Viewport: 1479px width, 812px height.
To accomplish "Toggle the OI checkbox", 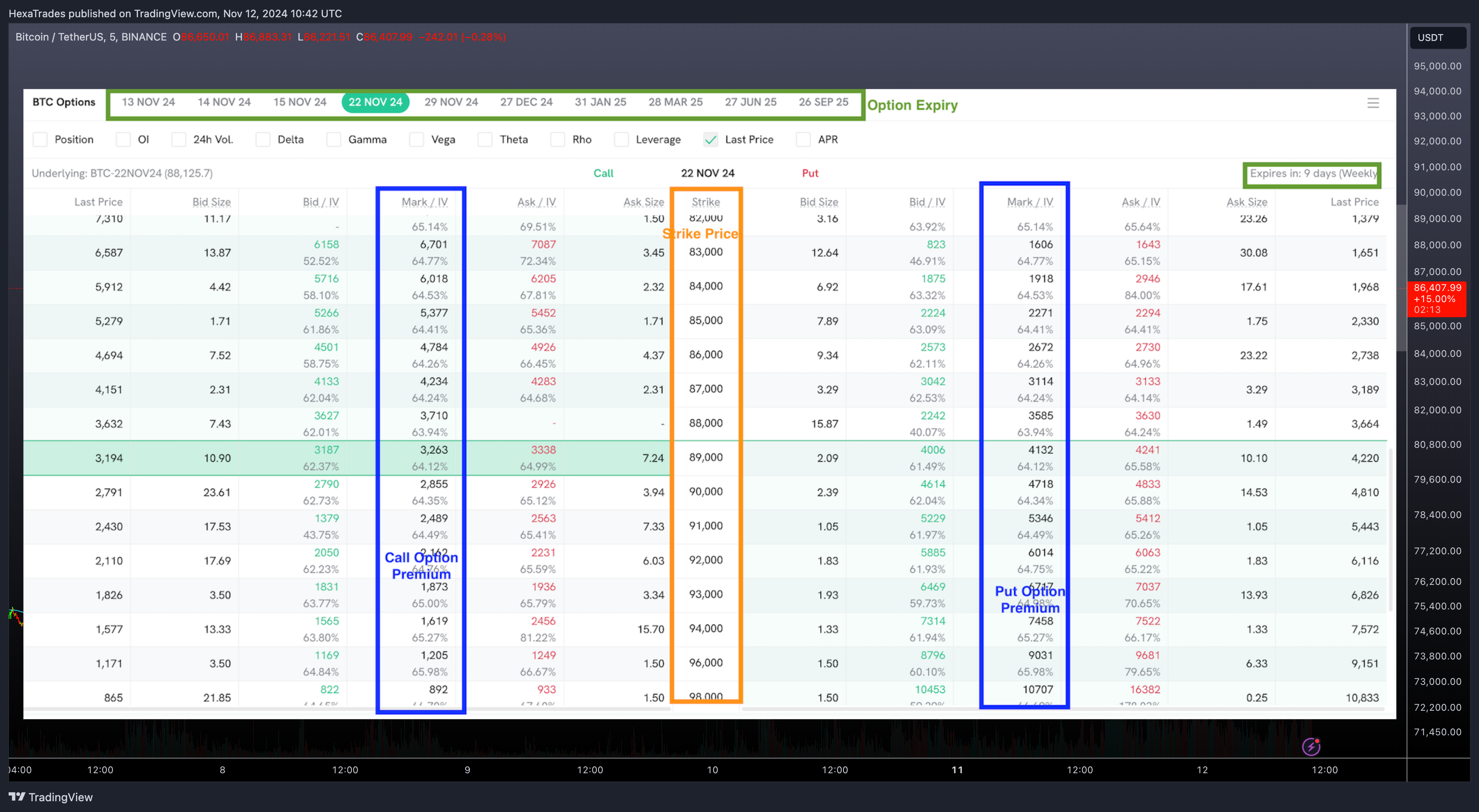I will pyautogui.click(x=123, y=140).
